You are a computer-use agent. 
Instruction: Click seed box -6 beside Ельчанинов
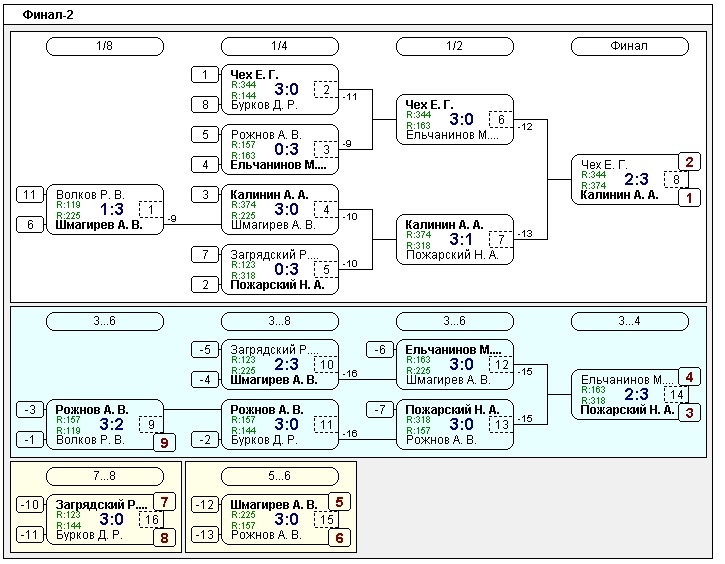379,350
